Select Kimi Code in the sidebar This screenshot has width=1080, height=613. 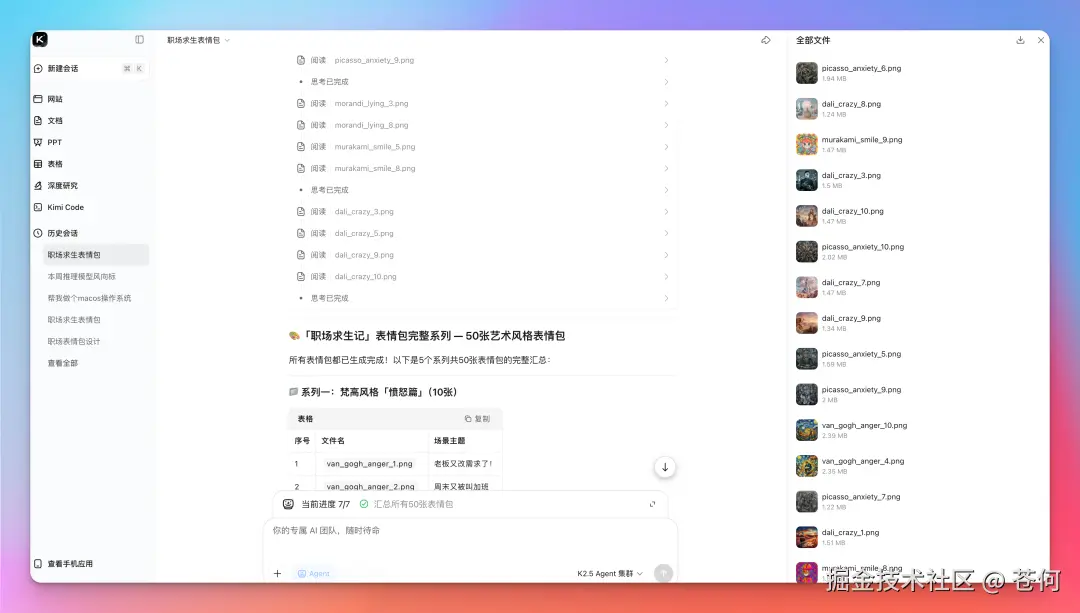coord(66,207)
